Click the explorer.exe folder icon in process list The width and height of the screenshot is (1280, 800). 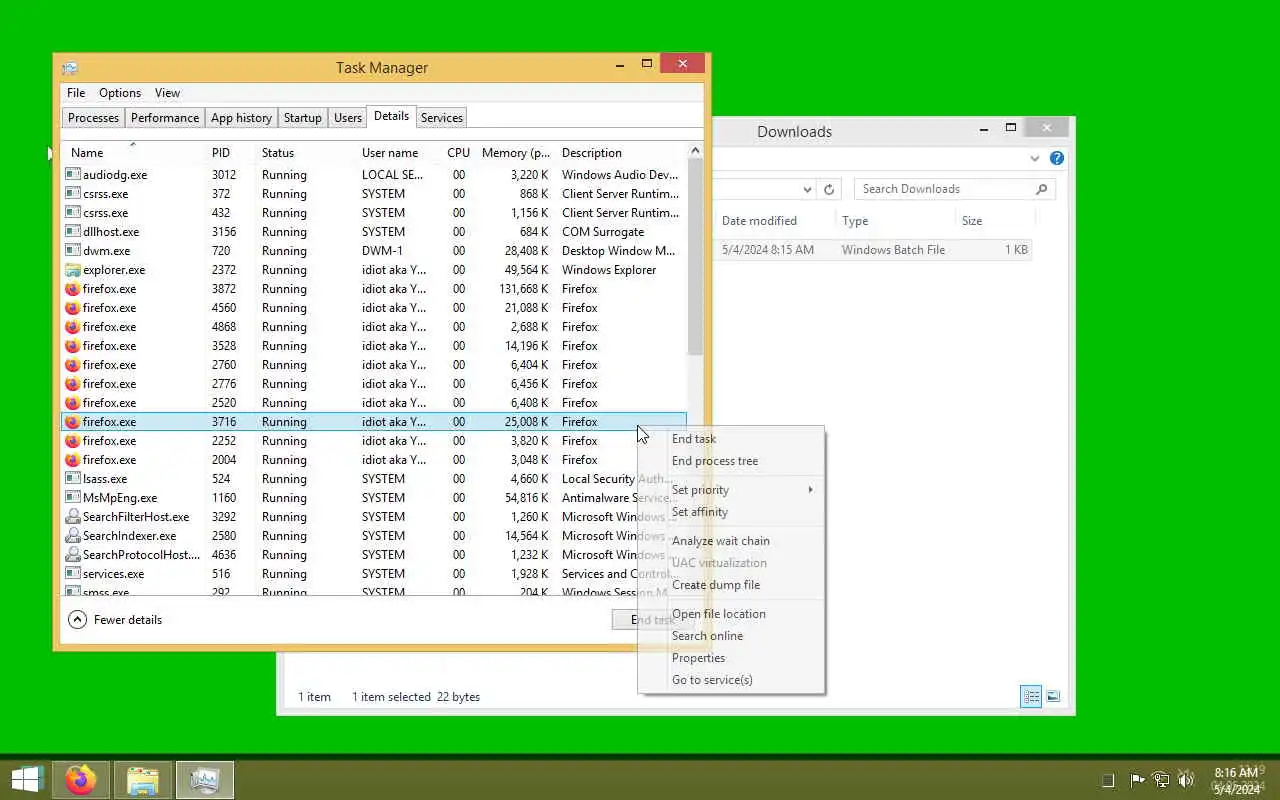coord(72,270)
